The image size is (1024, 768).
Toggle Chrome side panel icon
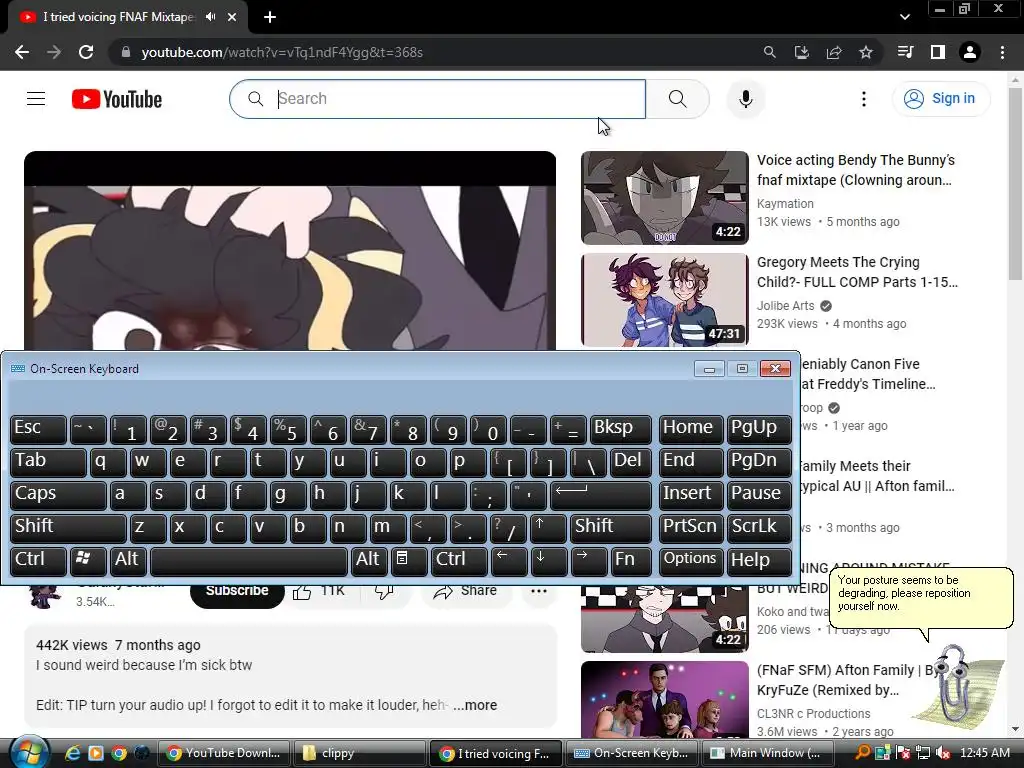coord(938,52)
